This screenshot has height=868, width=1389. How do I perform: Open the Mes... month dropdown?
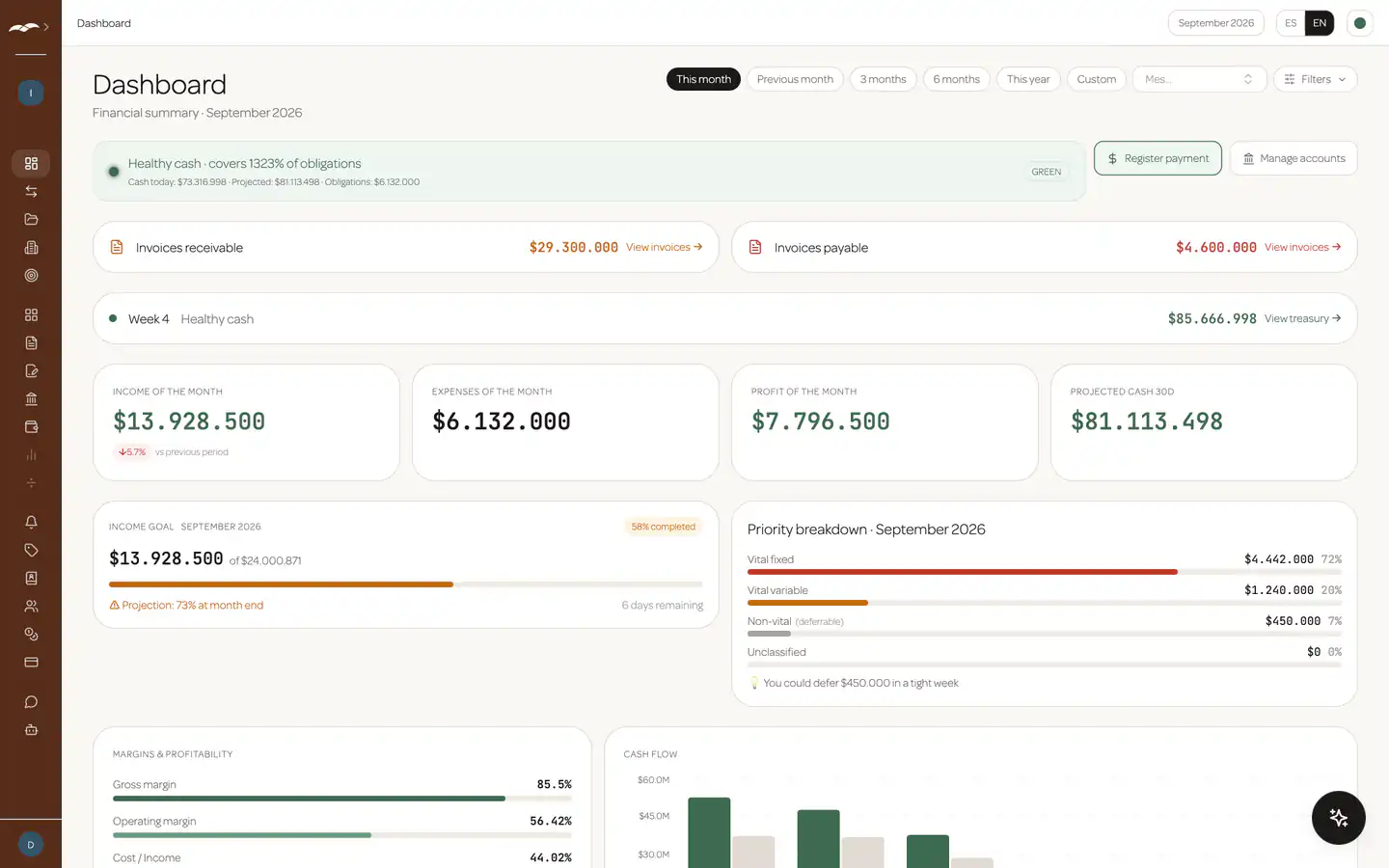point(1199,79)
